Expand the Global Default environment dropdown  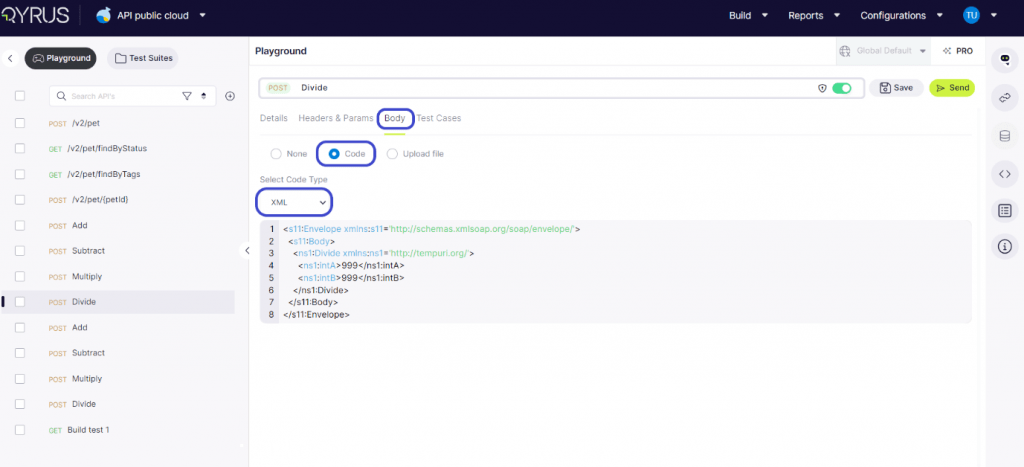pyautogui.click(x=883, y=51)
